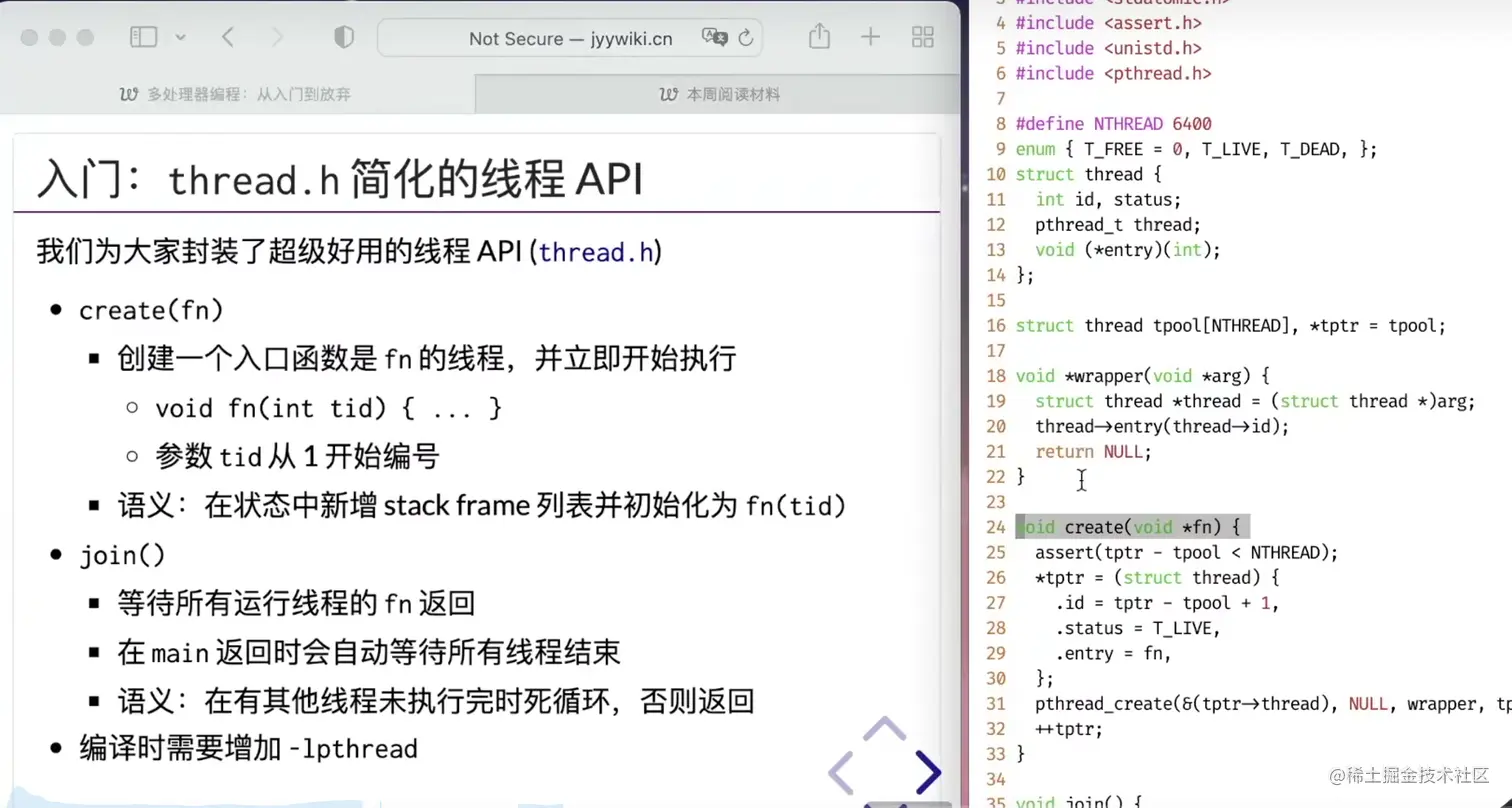Click the return NULL; line in the code editor

1093,452
